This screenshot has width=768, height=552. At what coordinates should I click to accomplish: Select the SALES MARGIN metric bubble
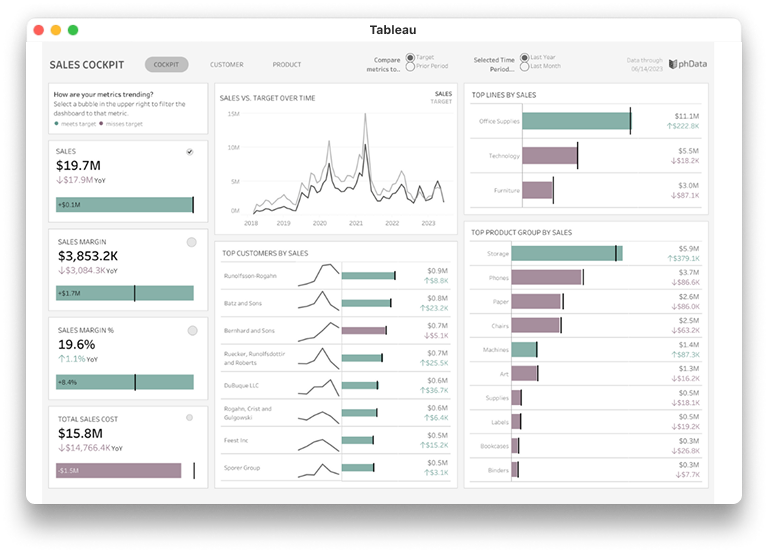point(192,242)
